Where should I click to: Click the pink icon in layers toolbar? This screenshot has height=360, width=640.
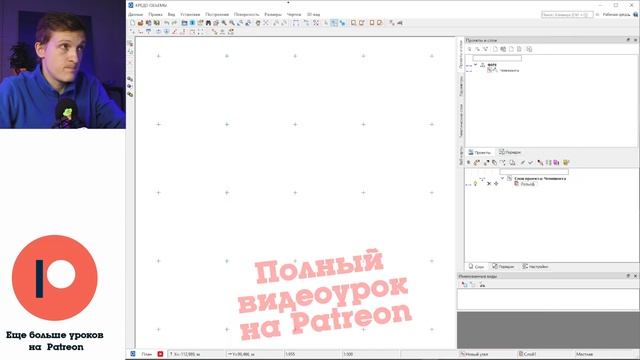(556, 162)
